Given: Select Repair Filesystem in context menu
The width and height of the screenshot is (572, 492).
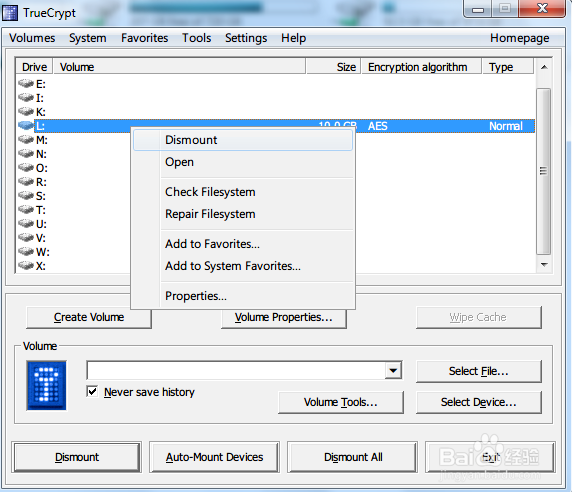Looking at the screenshot, I should tap(243, 214).
